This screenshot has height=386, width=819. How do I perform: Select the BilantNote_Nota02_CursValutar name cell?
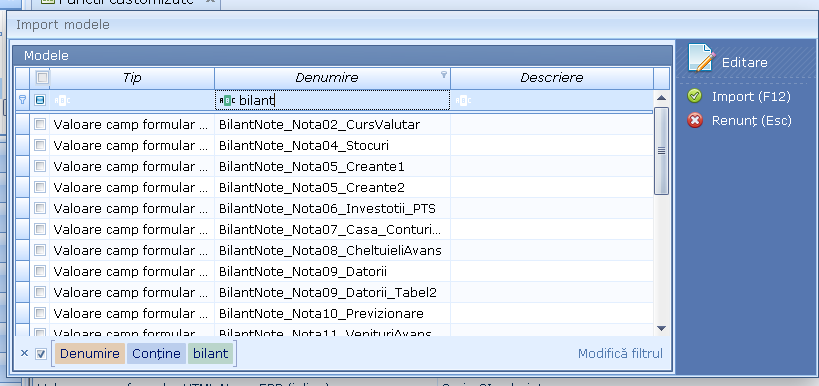coord(332,124)
